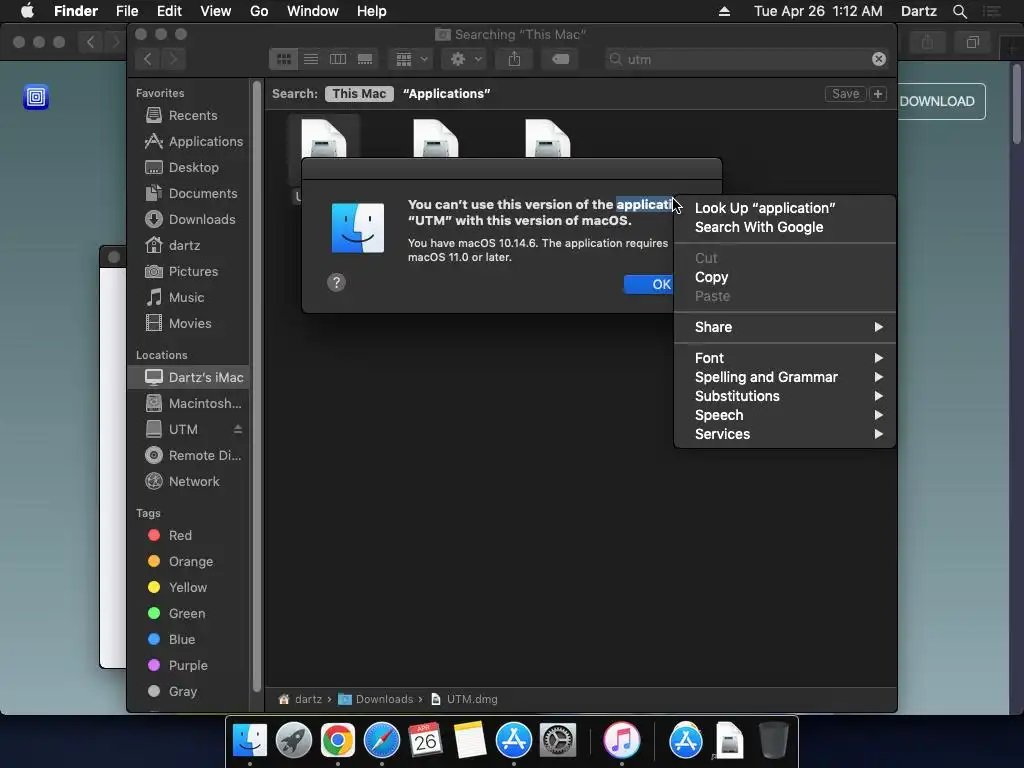Filter by Orange tag

click(x=188, y=562)
